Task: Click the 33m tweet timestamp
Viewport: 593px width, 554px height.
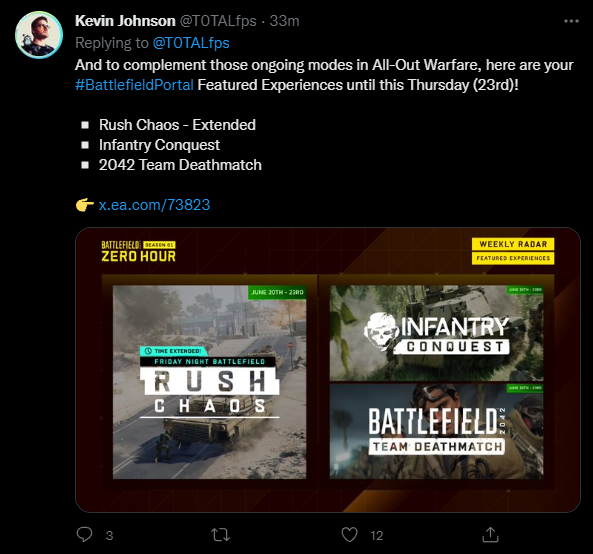Action: 284,21
